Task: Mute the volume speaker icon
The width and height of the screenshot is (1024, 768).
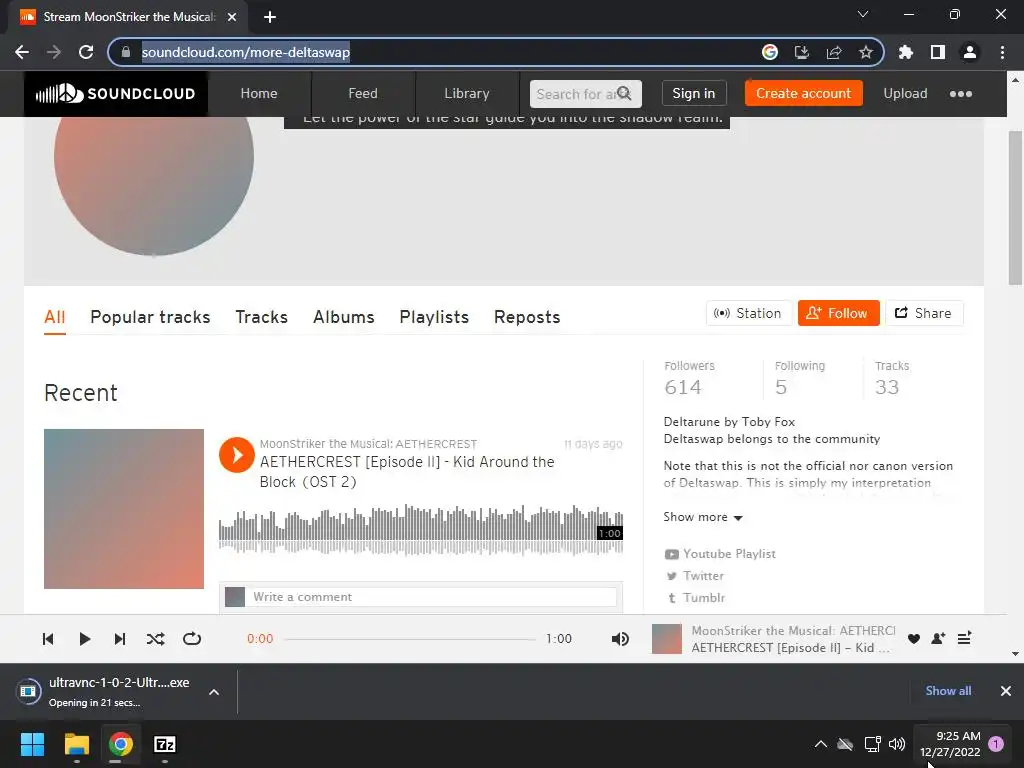Action: [x=620, y=639]
